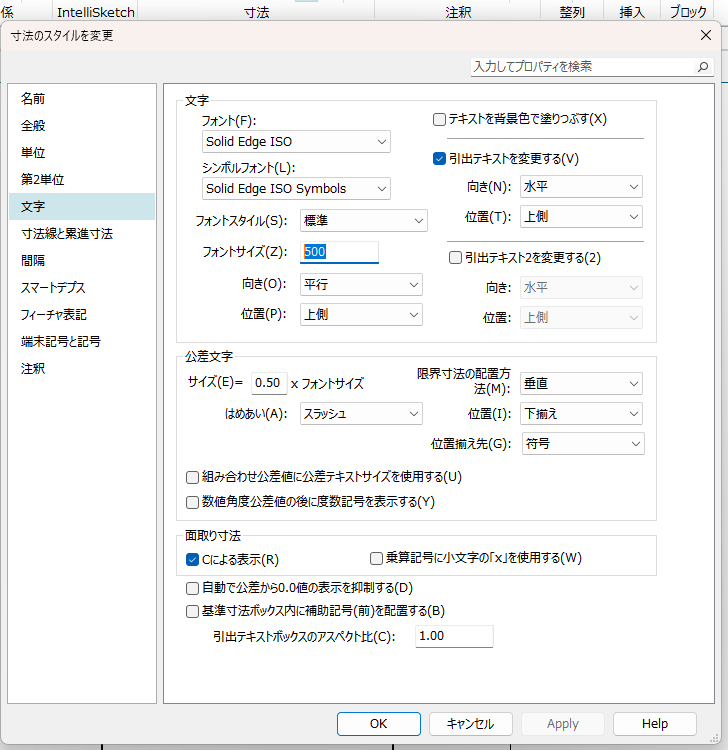The width and height of the screenshot is (728, 750).
Task: Open Help for this dialog
Action: click(655, 724)
